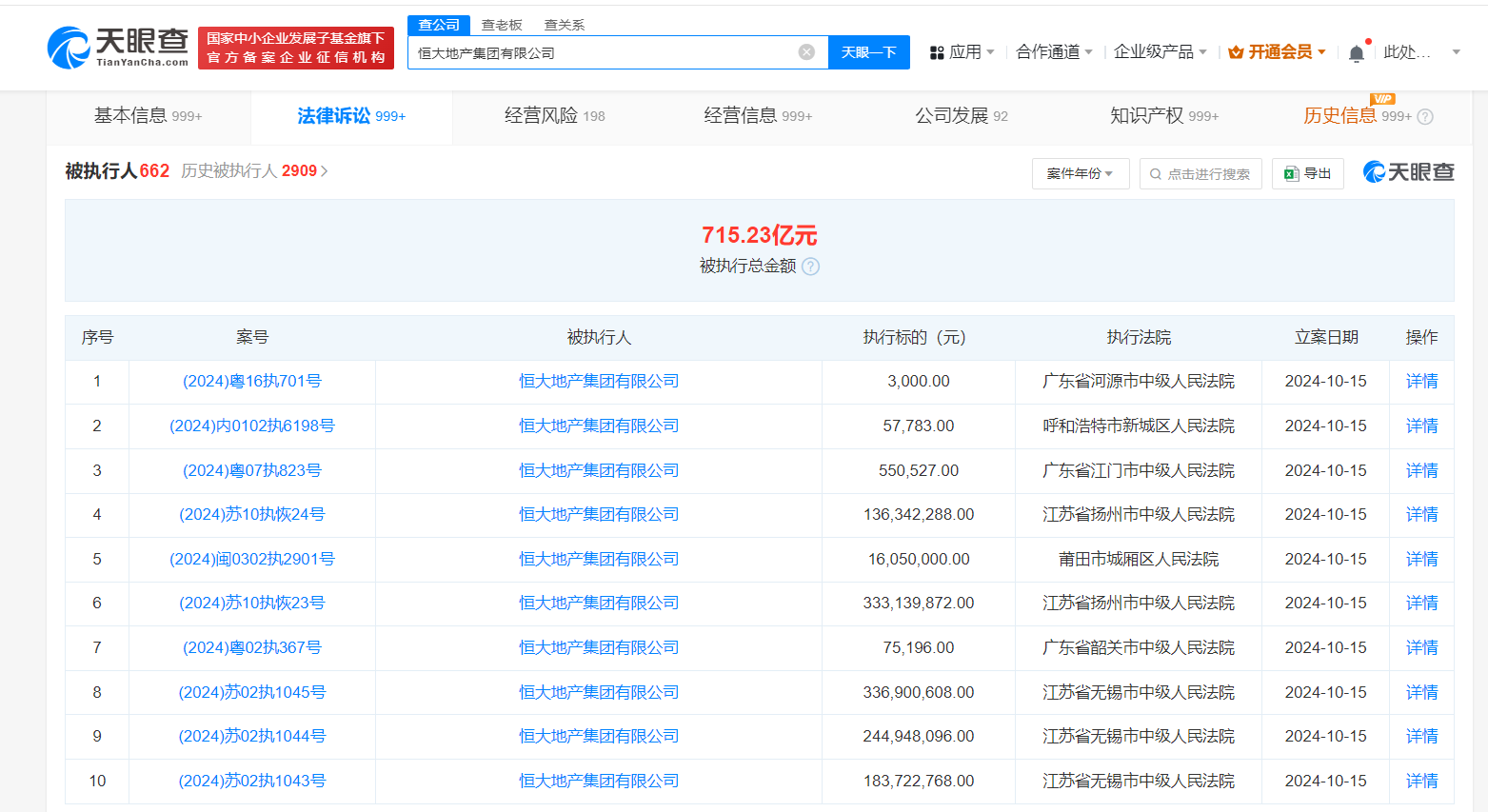1488x812 pixels.
Task: Click the 天眼一下 search button
Action: coord(867,52)
